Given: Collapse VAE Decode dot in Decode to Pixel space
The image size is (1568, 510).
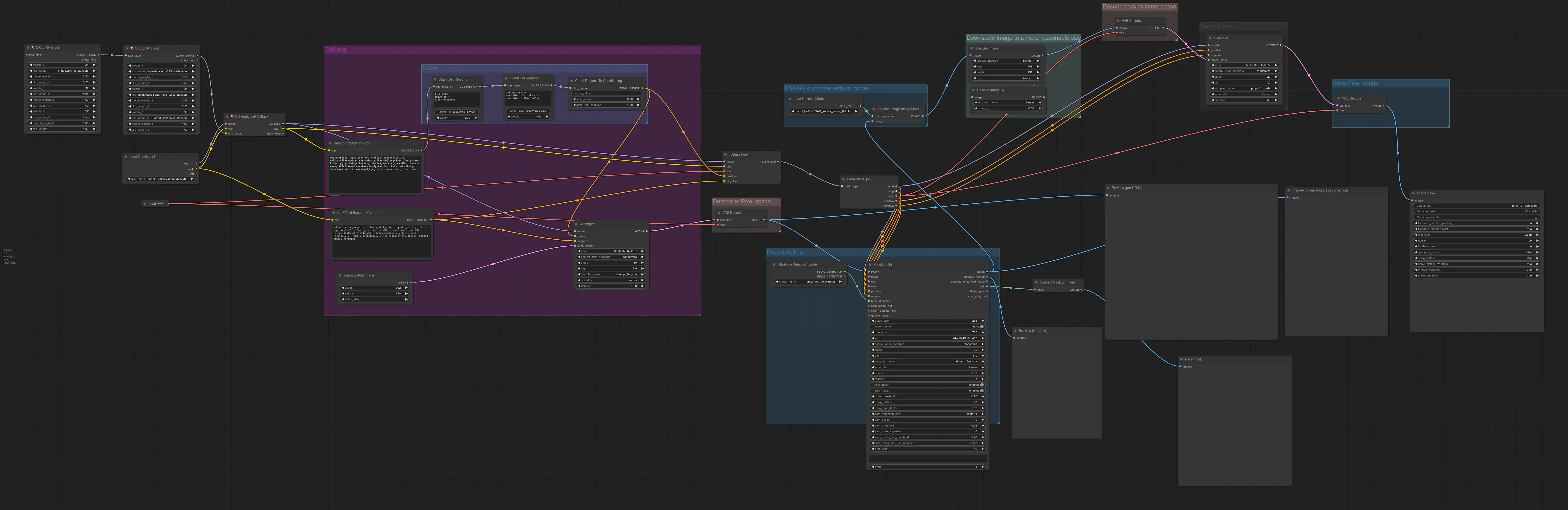Looking at the screenshot, I should 719,213.
